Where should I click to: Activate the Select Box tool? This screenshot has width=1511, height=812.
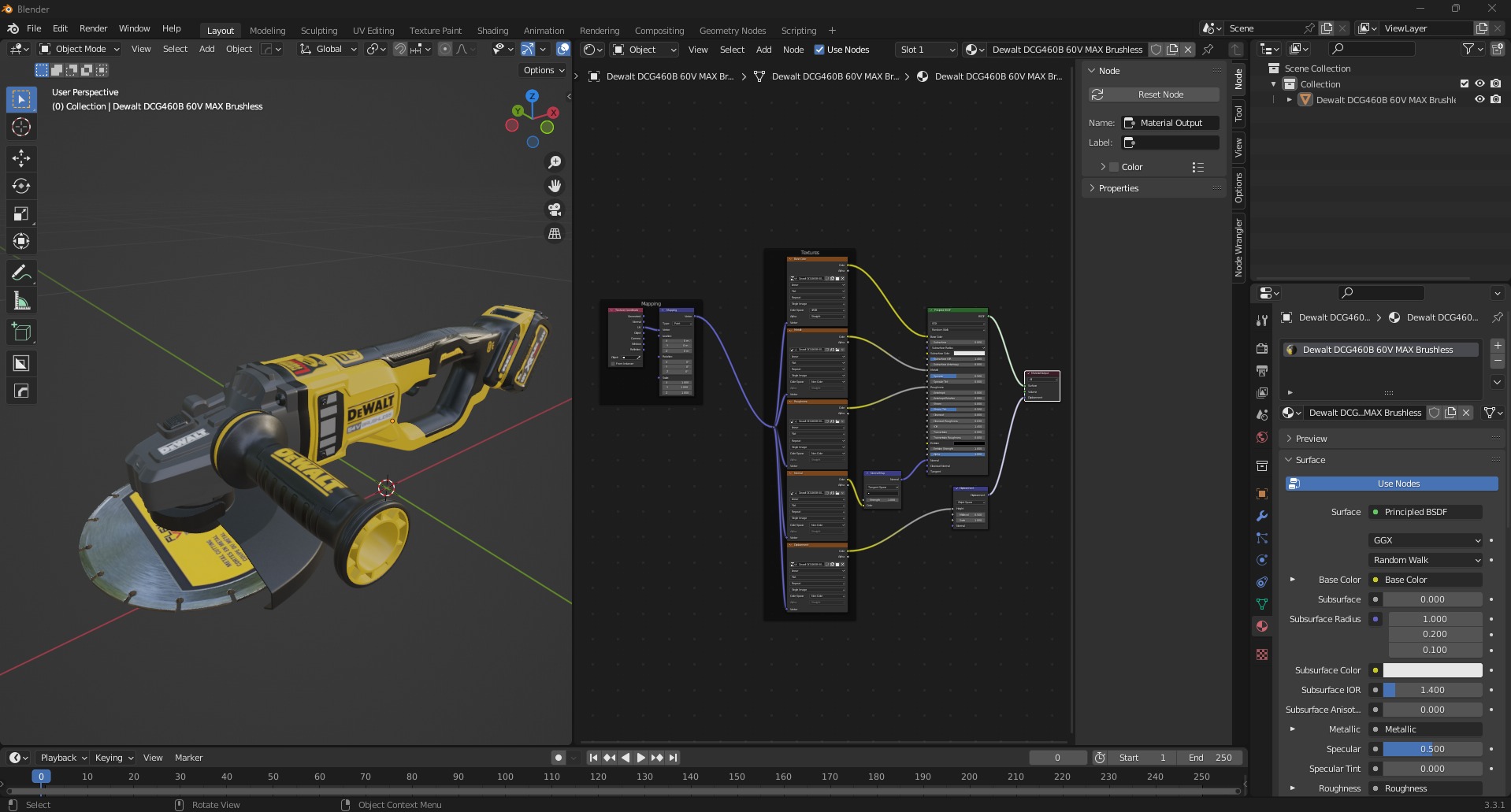coord(21,99)
